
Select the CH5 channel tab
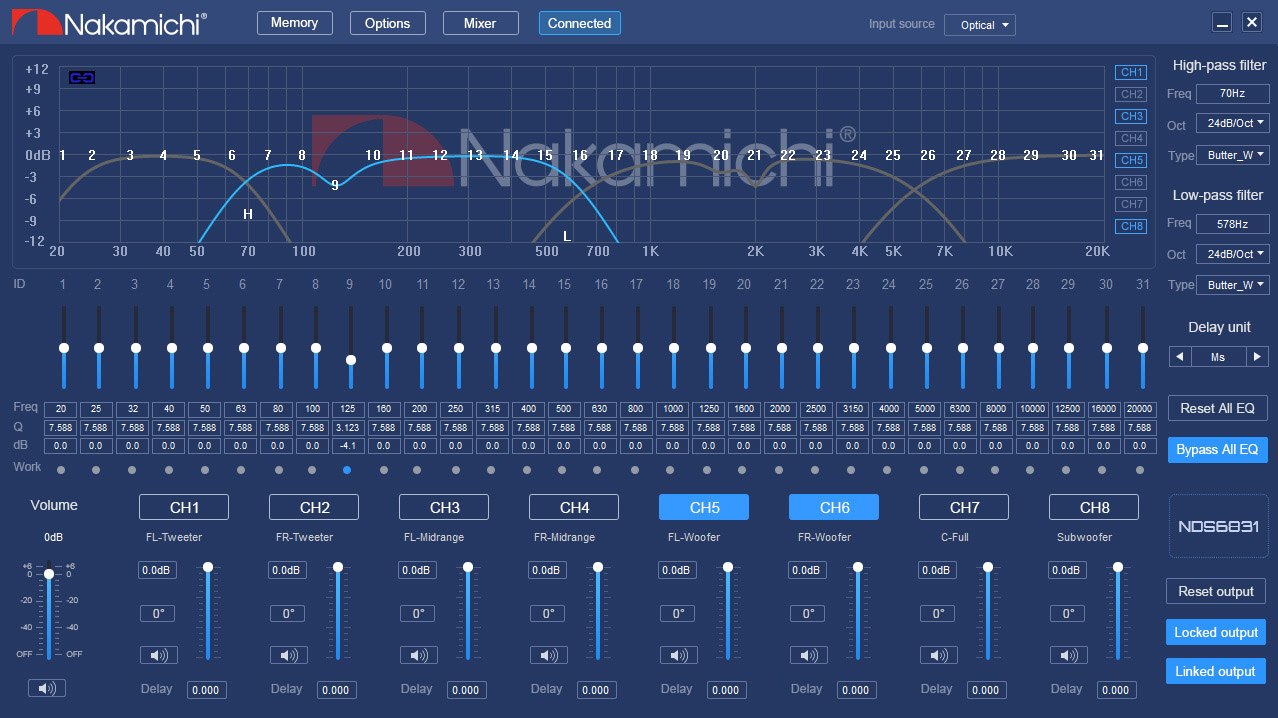704,507
